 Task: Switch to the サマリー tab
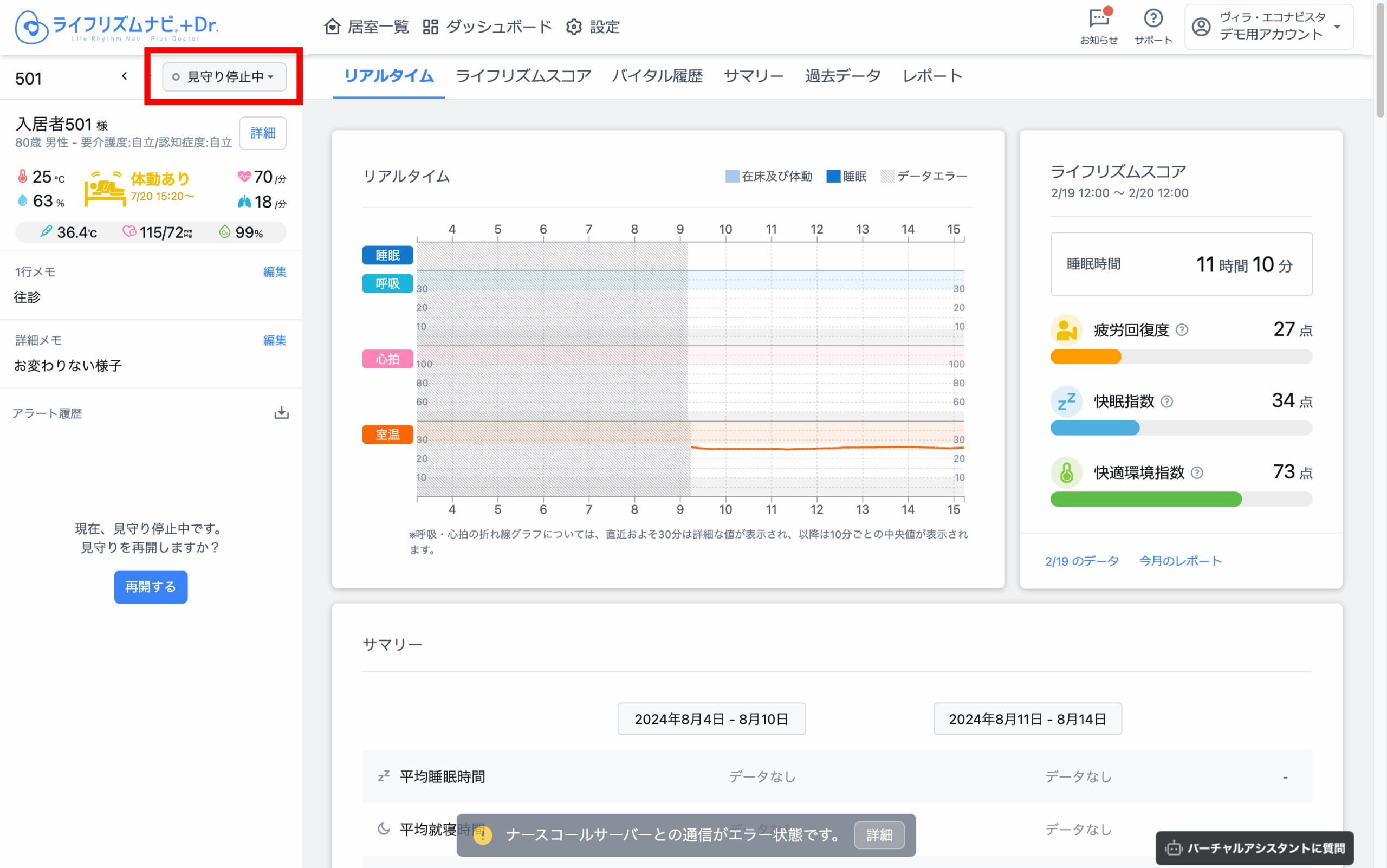coord(753,76)
